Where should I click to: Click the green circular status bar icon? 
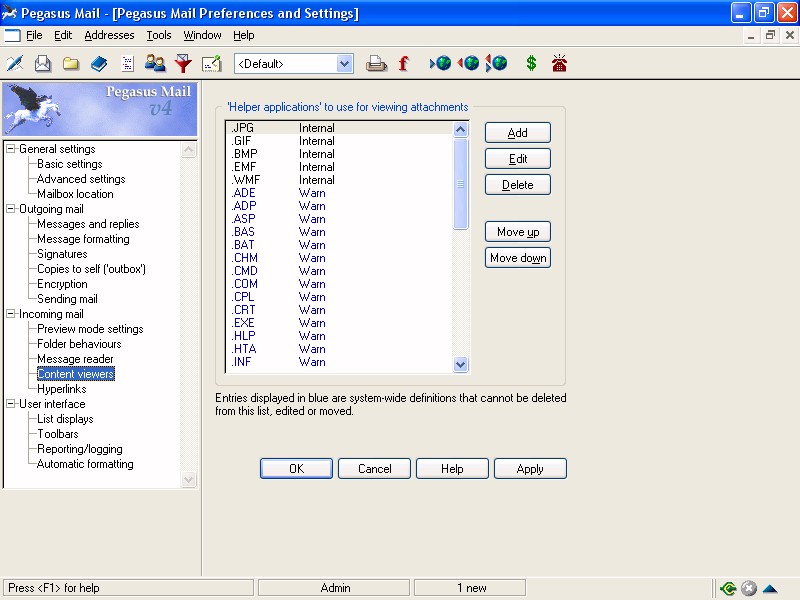(728, 588)
